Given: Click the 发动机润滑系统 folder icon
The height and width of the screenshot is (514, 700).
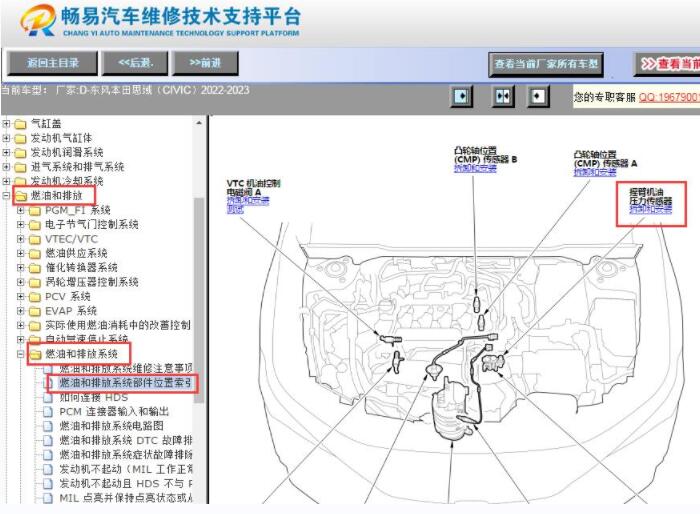Looking at the screenshot, I should (x=20, y=153).
